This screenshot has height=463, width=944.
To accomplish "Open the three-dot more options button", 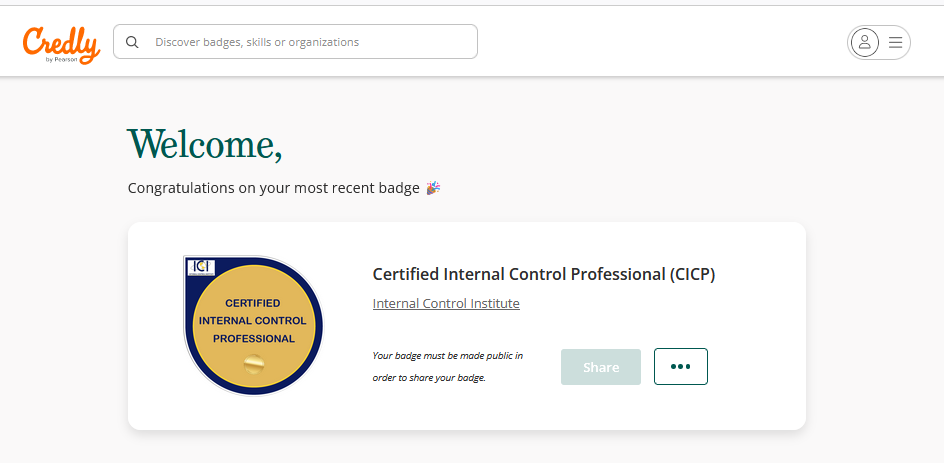I will pyautogui.click(x=681, y=366).
